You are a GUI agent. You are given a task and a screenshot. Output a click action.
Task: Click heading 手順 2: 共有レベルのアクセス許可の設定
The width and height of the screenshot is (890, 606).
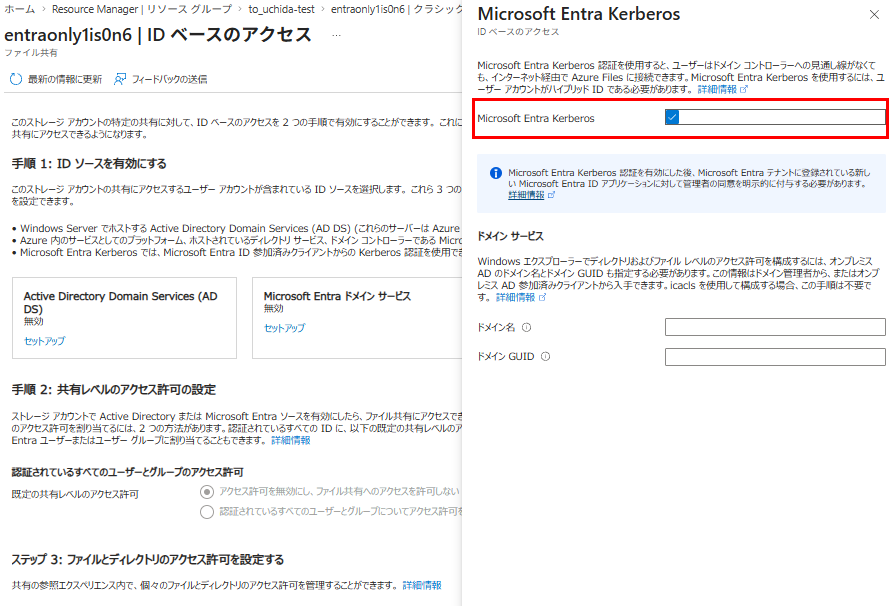[114, 390]
